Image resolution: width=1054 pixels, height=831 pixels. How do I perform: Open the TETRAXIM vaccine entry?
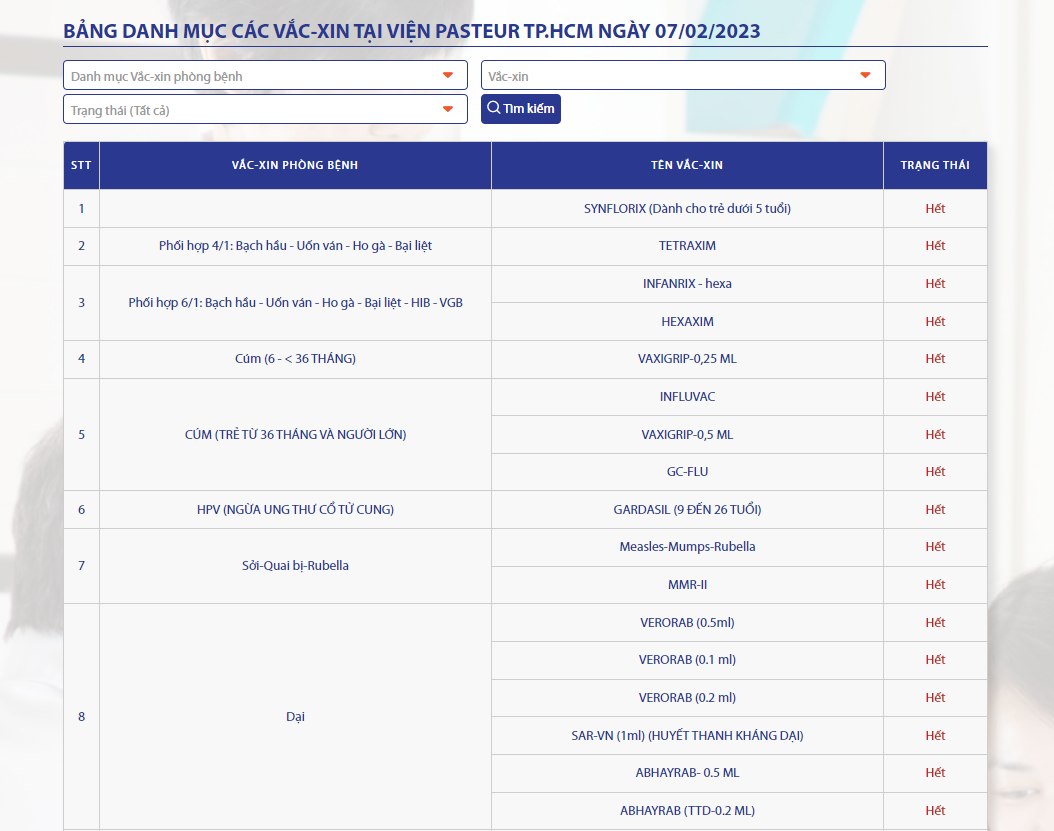(687, 245)
